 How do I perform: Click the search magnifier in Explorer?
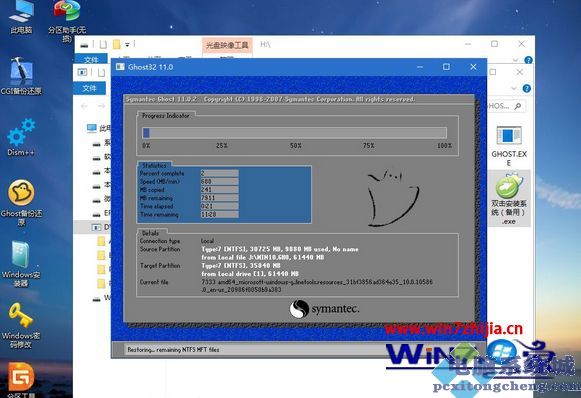[x=518, y=106]
